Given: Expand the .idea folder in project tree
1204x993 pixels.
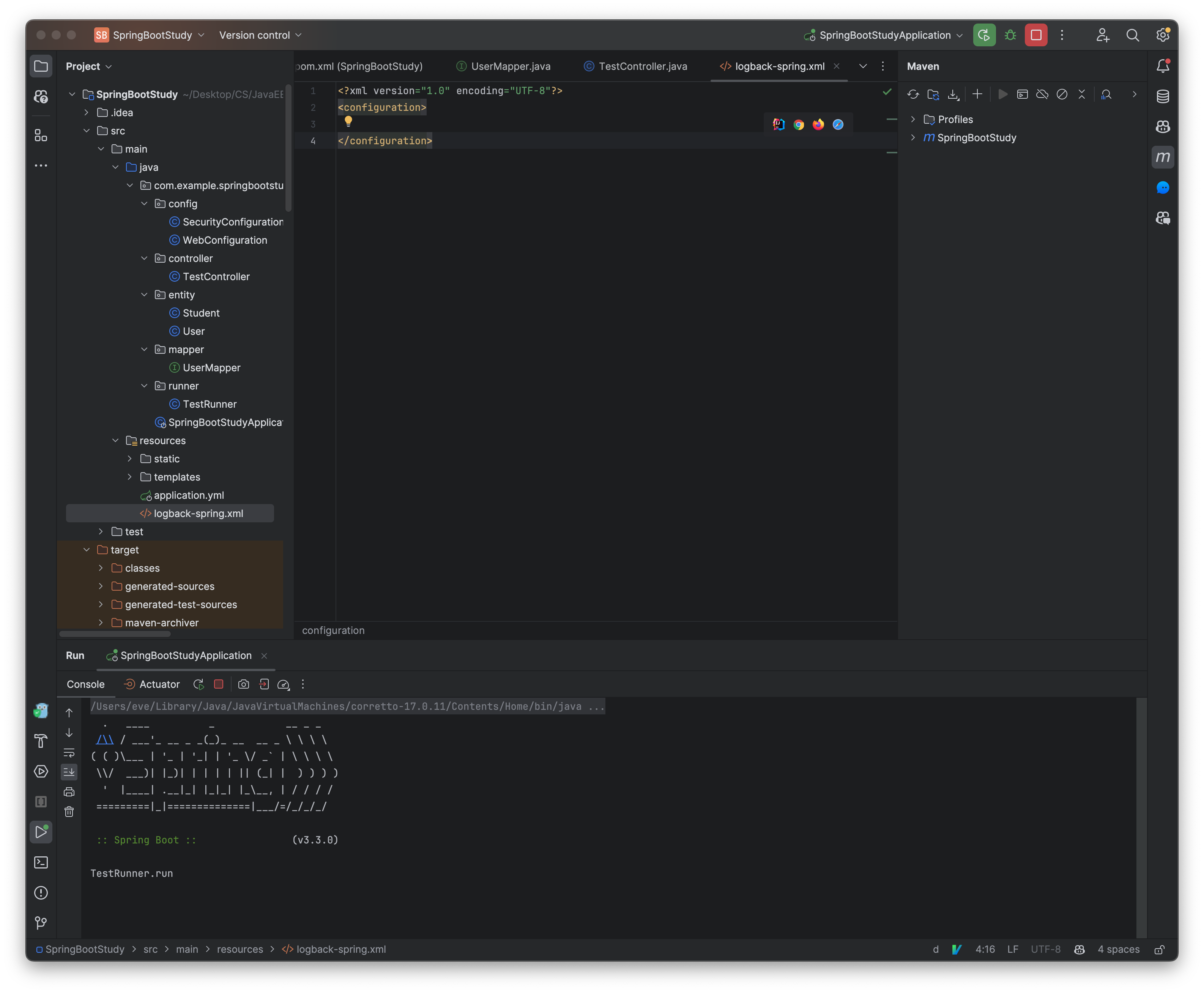Looking at the screenshot, I should point(87,113).
